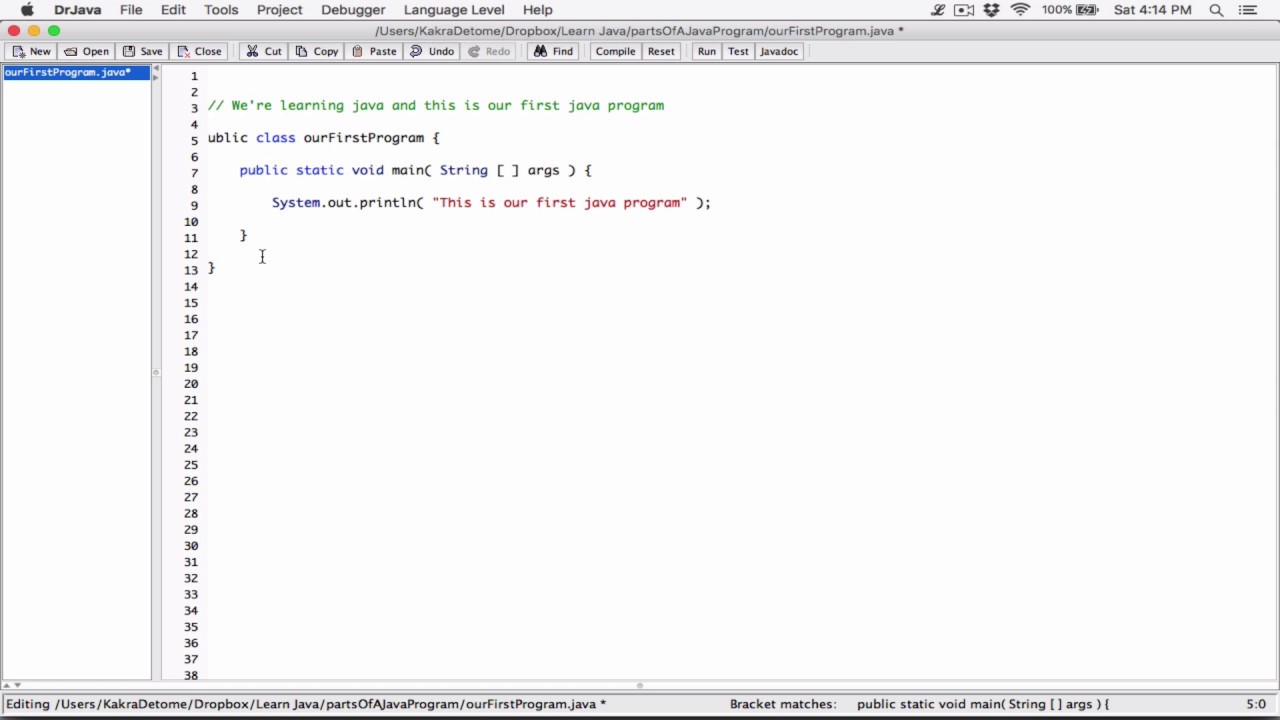Collapse the document list with the left divider arrow
Viewport: 1280px width, 720px height.
coord(155,68)
